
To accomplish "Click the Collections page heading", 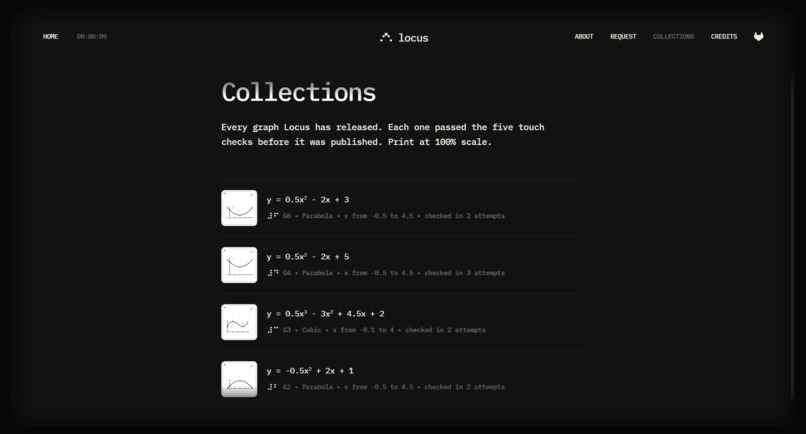I will point(299,93).
